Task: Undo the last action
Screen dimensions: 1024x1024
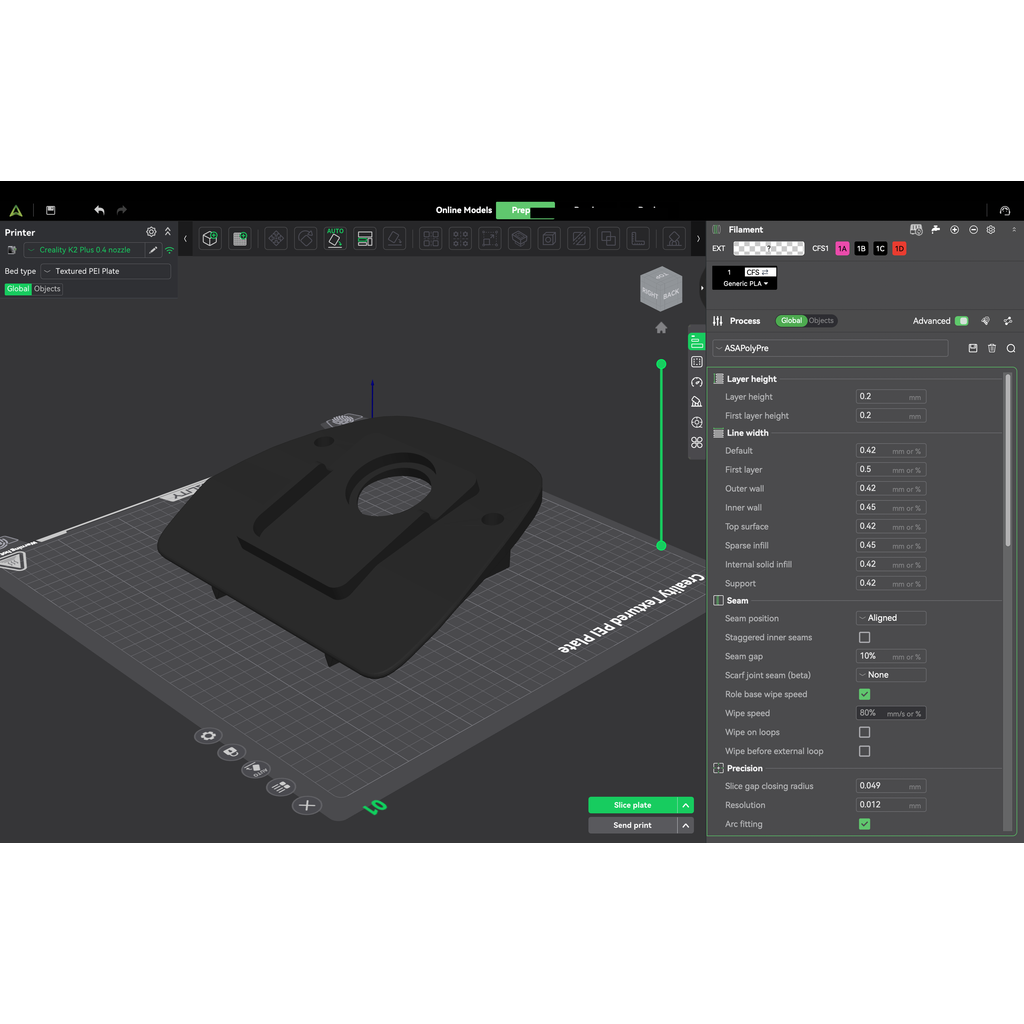Action: click(x=99, y=210)
